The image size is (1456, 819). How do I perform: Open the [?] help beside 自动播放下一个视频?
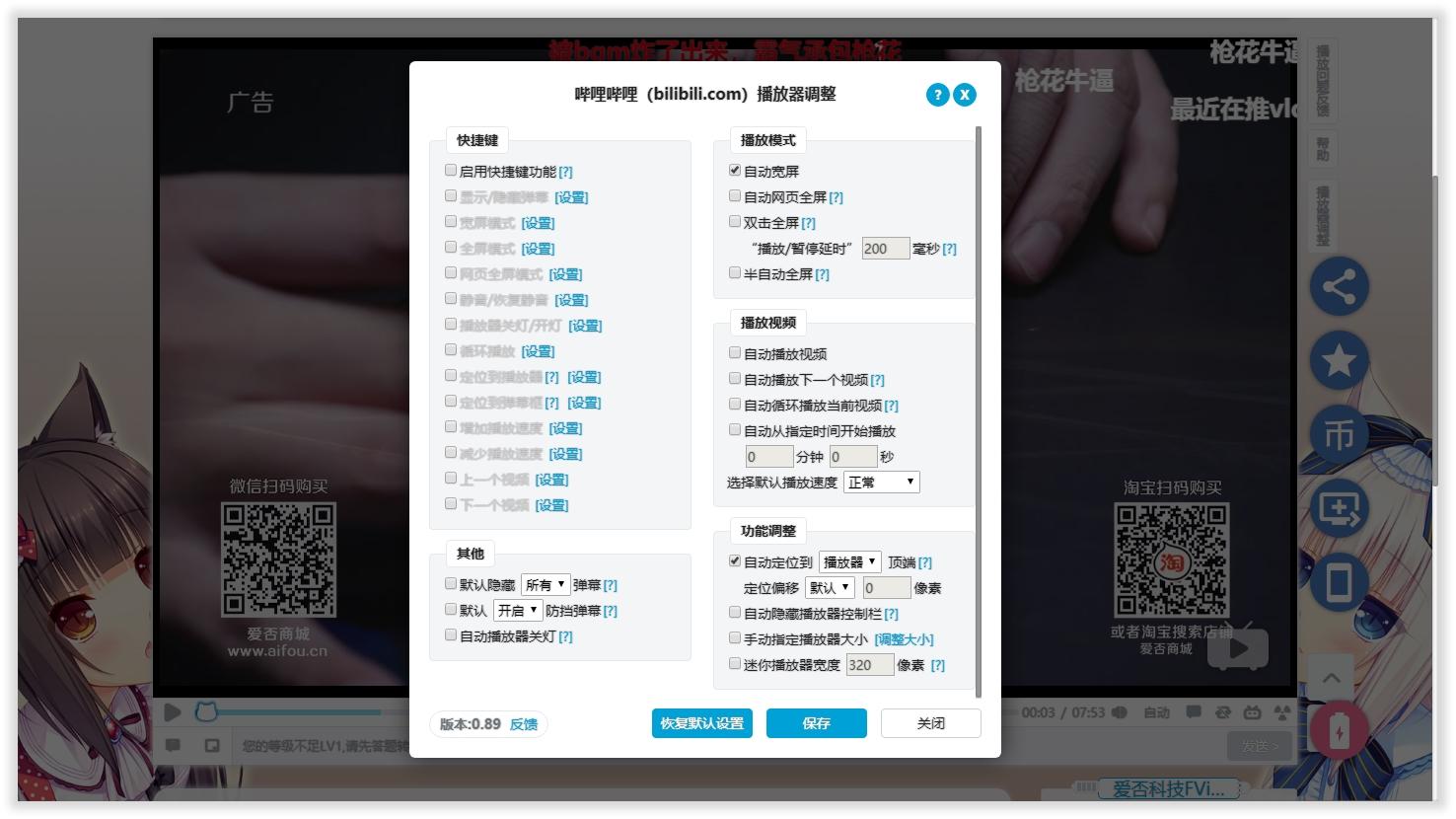pyautogui.click(x=878, y=380)
